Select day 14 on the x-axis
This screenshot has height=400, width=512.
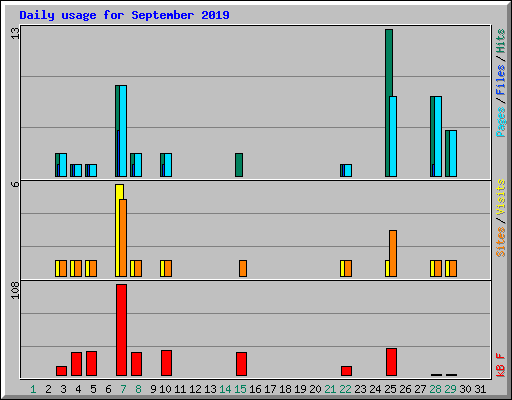click(225, 389)
